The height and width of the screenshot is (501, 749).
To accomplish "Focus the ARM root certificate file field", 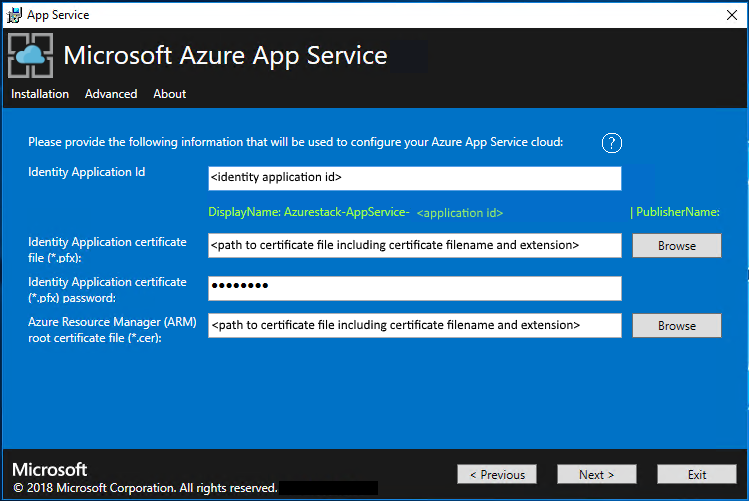I will 415,325.
